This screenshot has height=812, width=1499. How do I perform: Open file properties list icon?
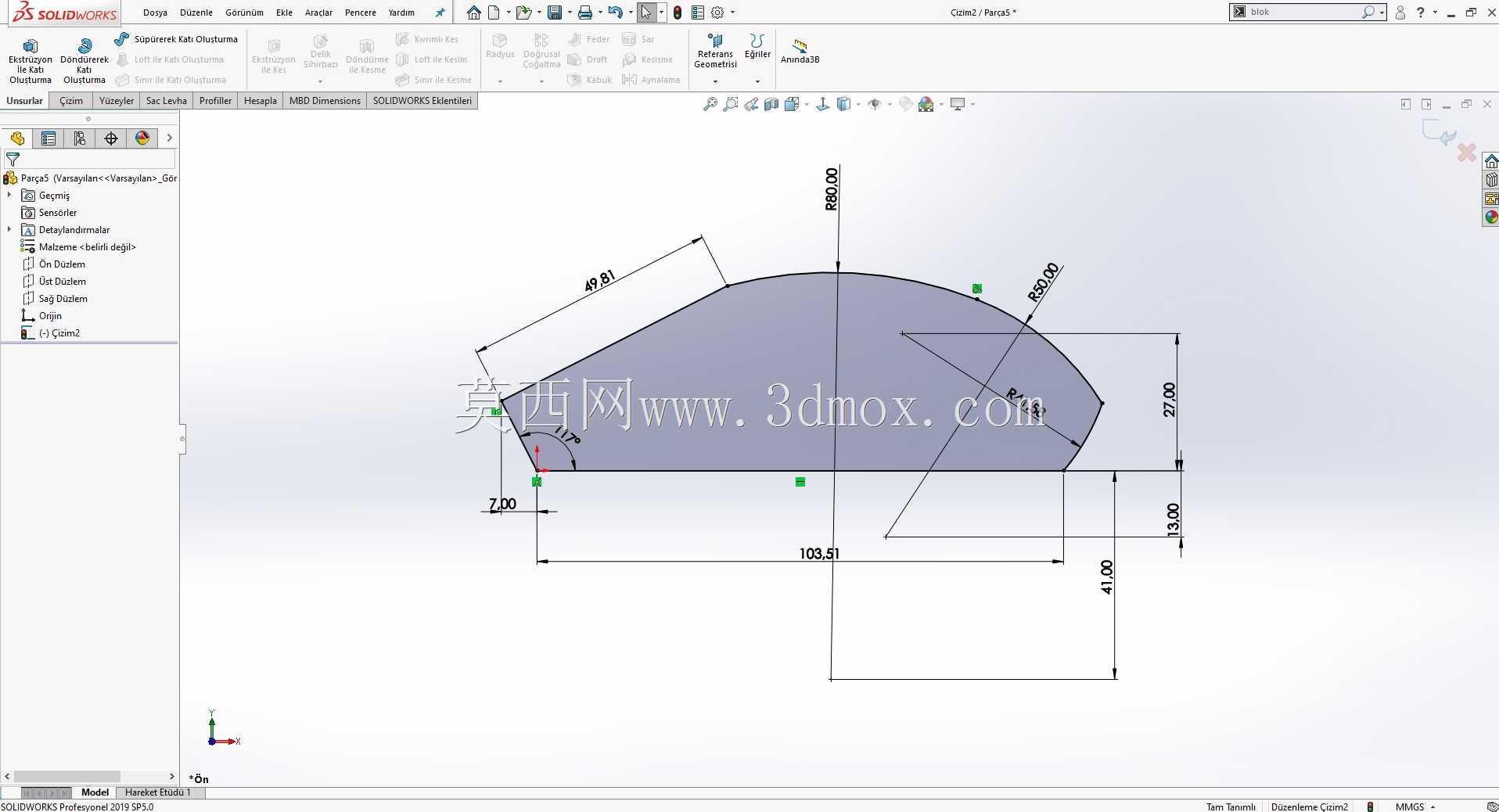click(x=698, y=13)
